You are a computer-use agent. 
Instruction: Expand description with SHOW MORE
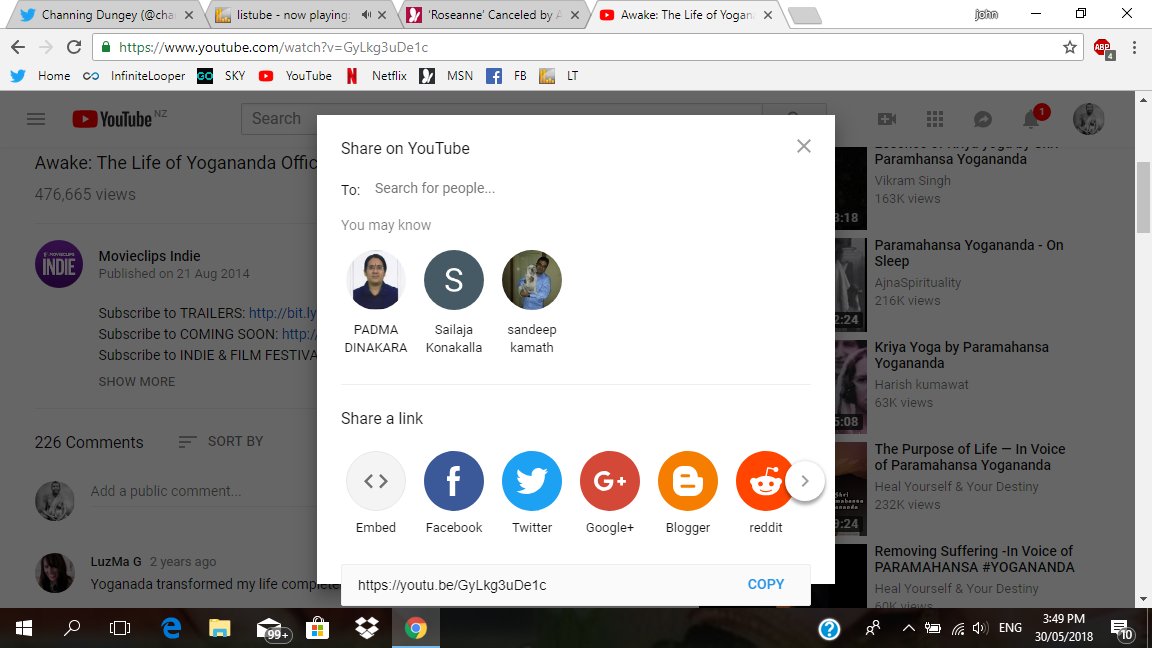(x=137, y=381)
